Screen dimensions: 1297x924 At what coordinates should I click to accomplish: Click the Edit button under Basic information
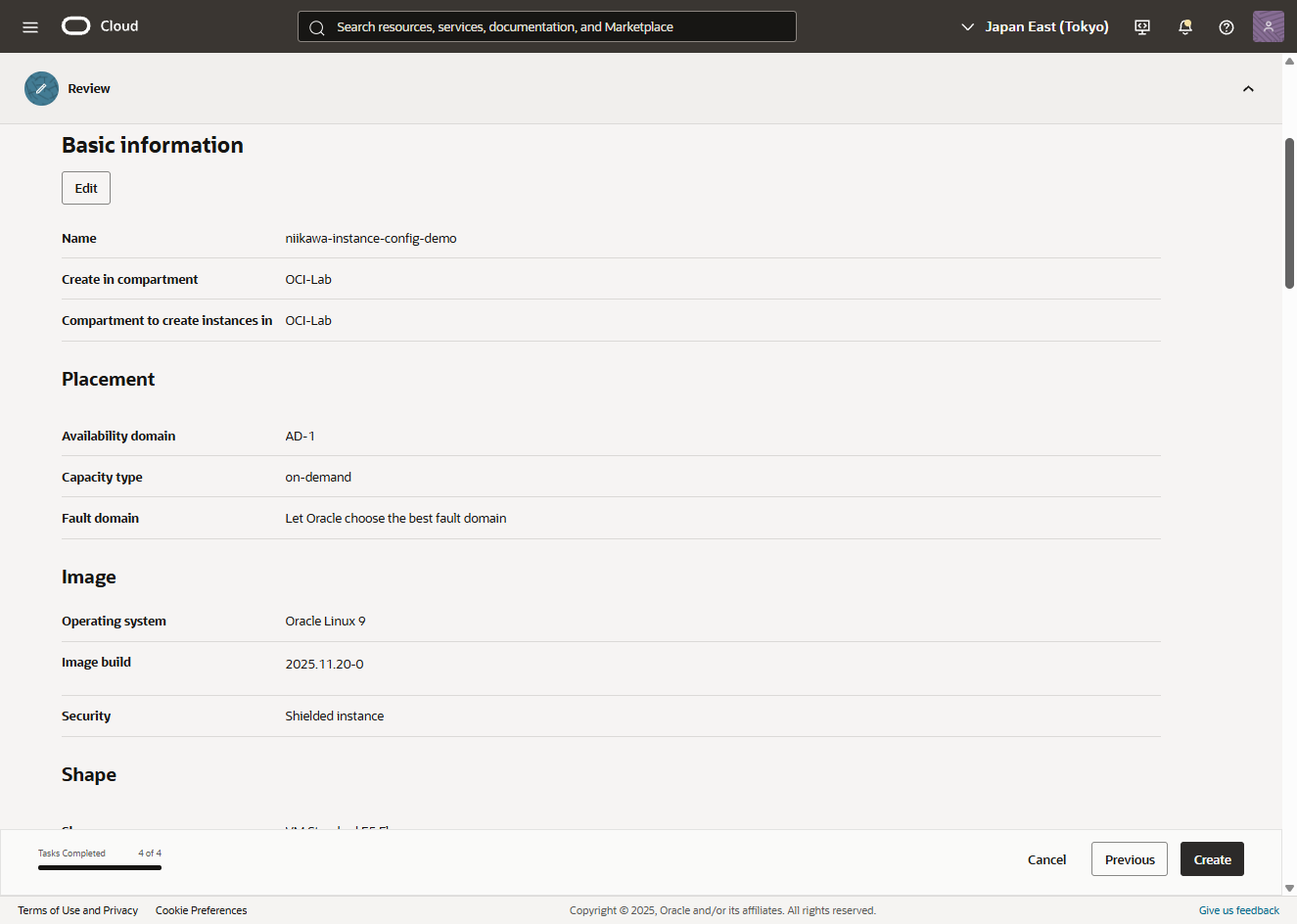(x=86, y=188)
